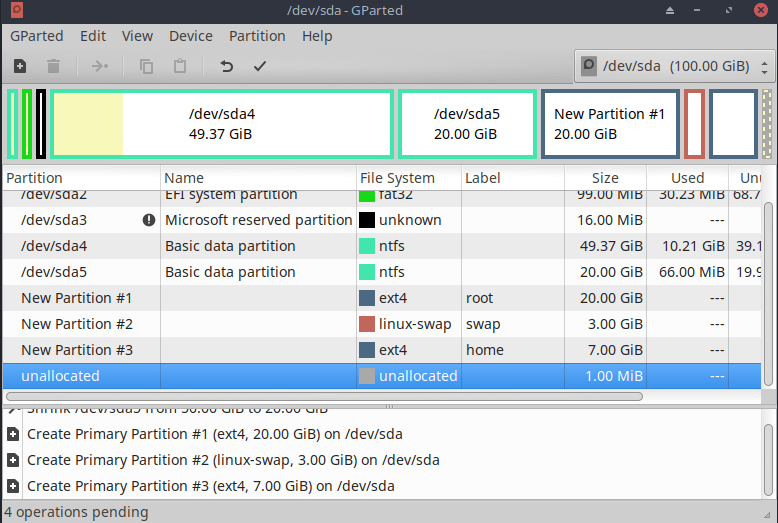Select the red linux-swap block in the disk map

click(695, 124)
